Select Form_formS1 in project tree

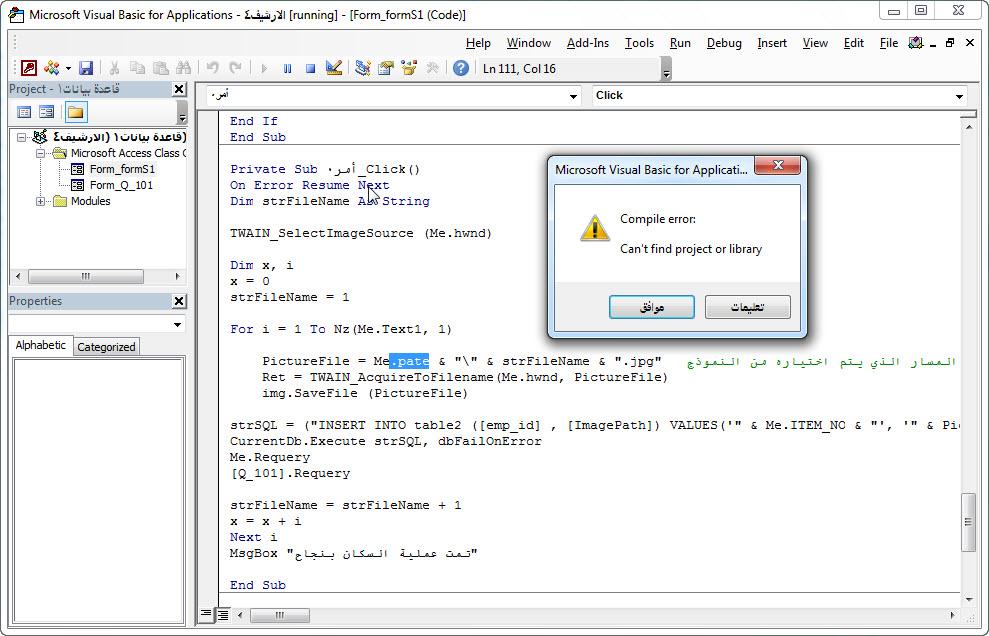pyautogui.click(x=122, y=169)
